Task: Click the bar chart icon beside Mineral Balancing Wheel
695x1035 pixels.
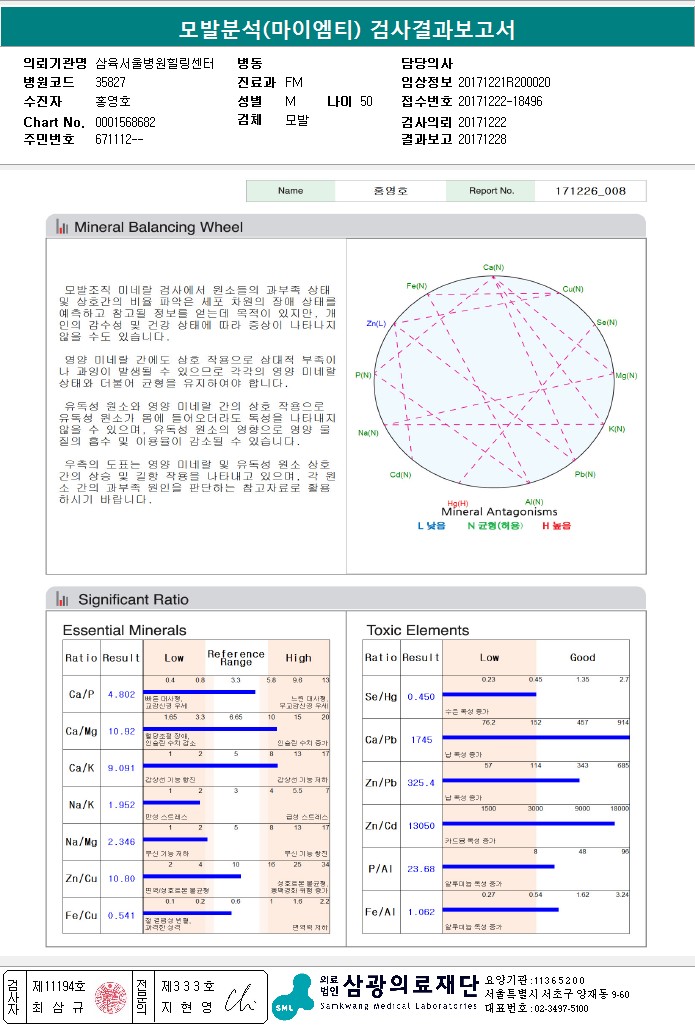Action: point(62,227)
